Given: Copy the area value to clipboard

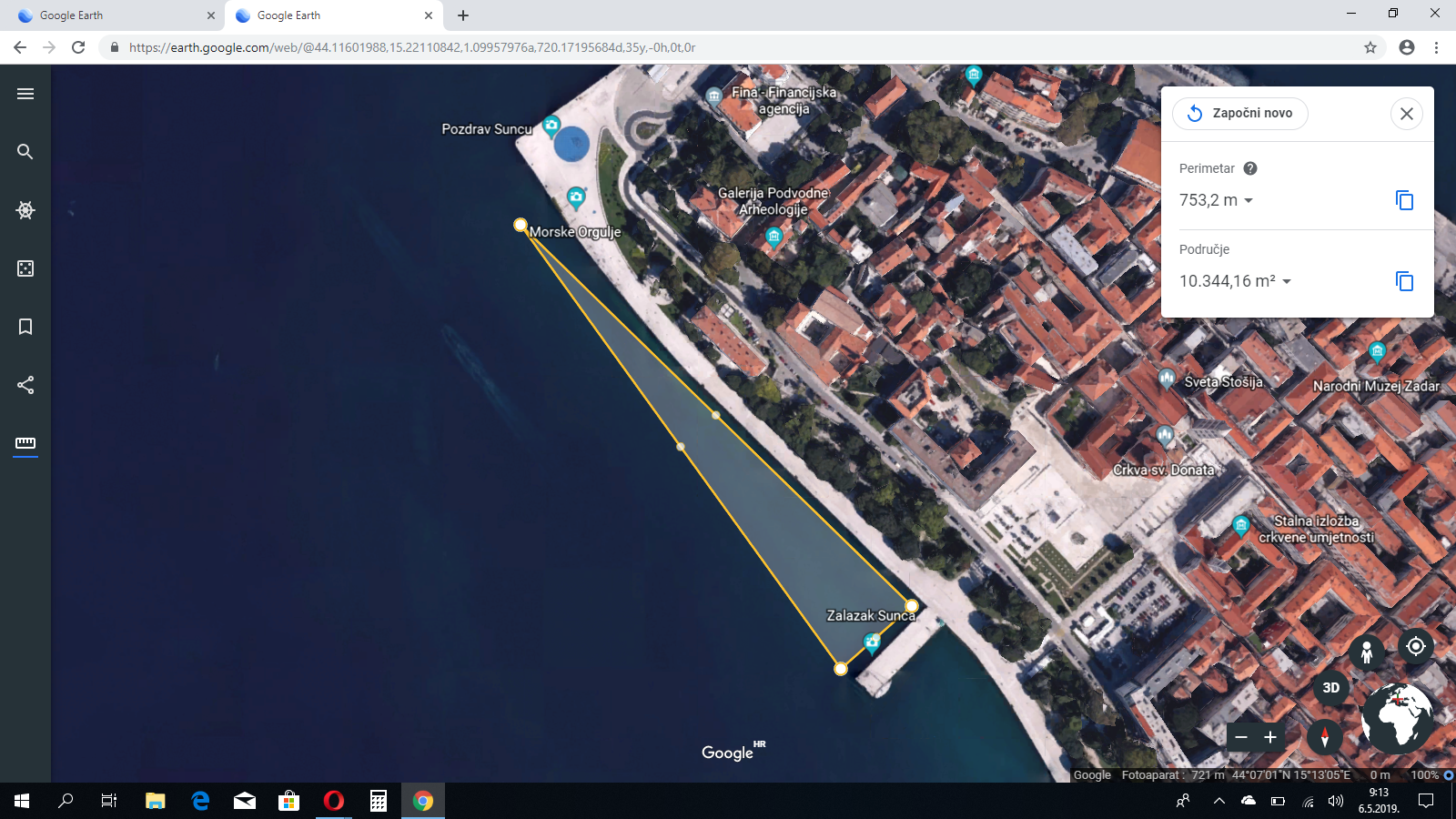Looking at the screenshot, I should coord(1404,281).
